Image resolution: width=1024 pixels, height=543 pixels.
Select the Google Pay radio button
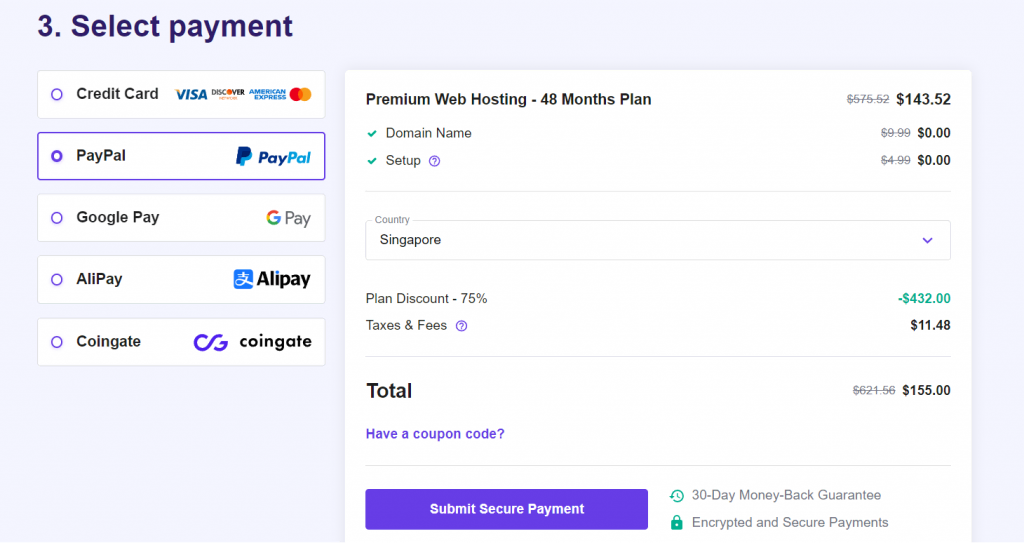pyautogui.click(x=56, y=218)
